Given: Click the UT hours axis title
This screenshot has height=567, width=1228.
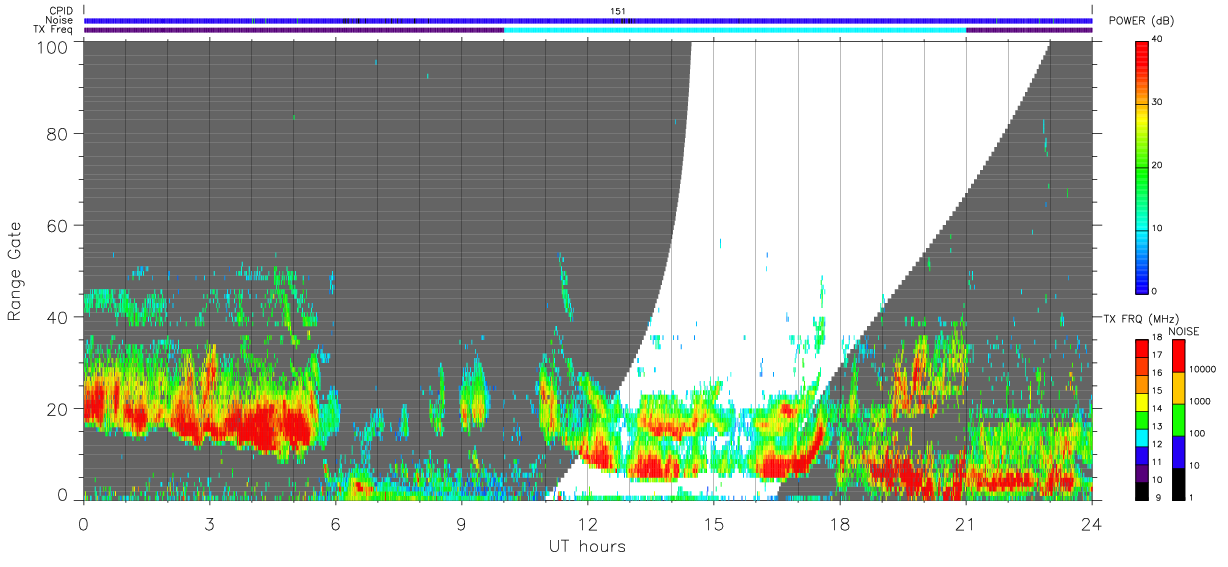Looking at the screenshot, I should pos(587,547).
